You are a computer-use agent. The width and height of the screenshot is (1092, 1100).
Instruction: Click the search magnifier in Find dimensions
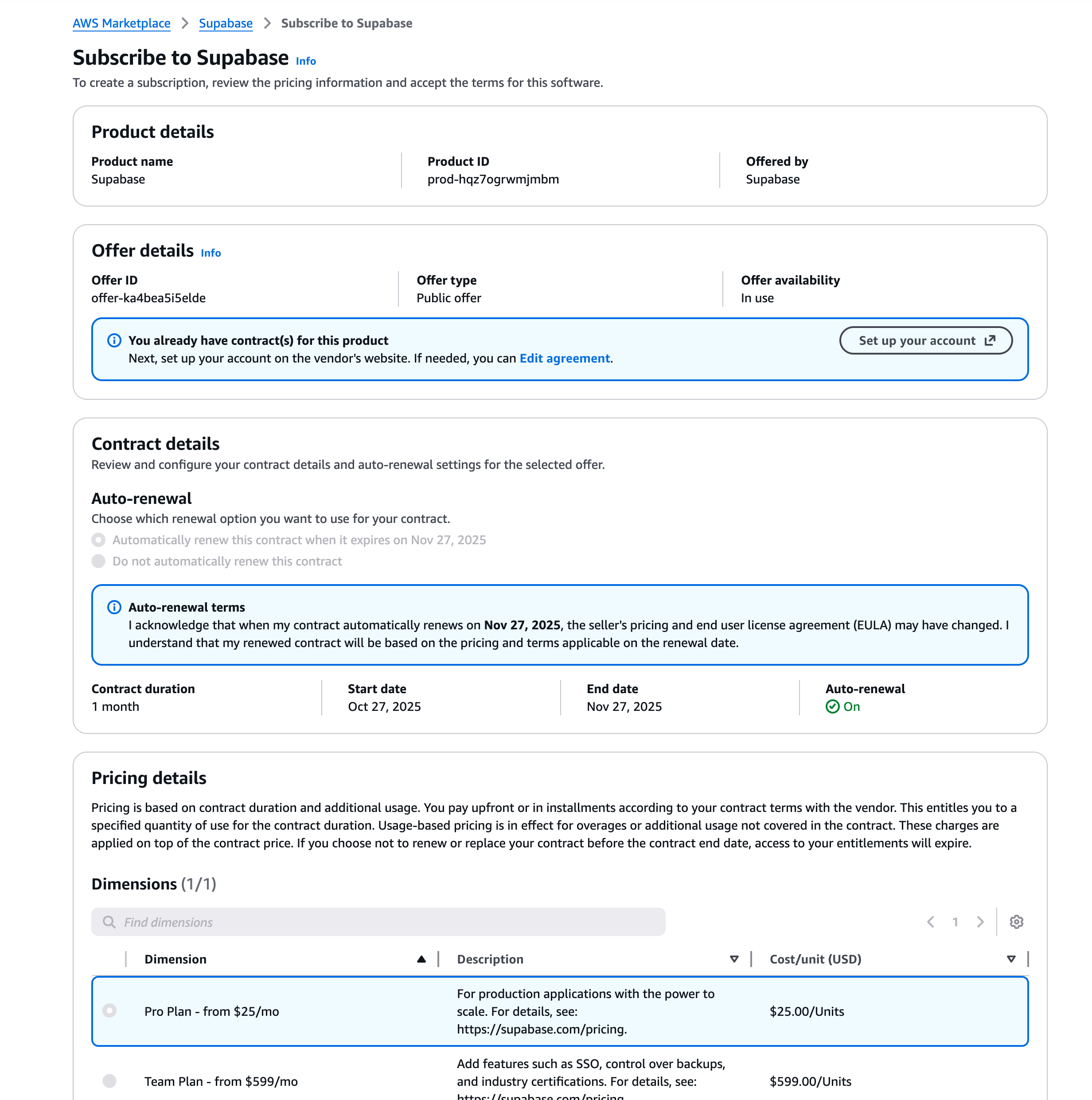coord(109,922)
